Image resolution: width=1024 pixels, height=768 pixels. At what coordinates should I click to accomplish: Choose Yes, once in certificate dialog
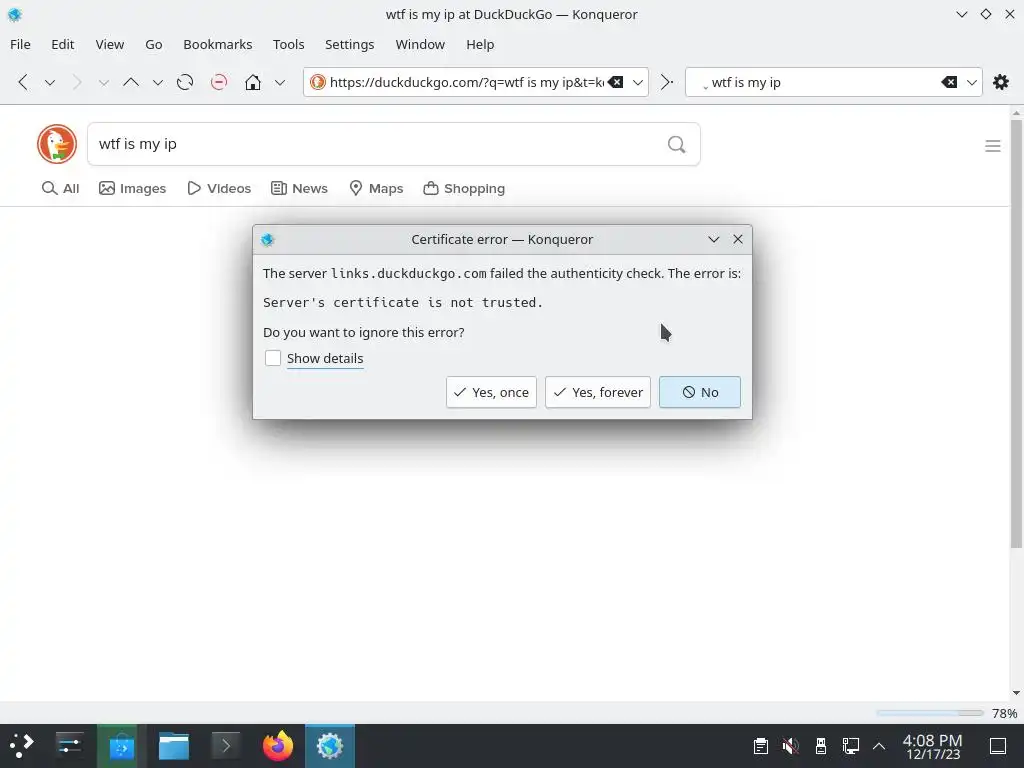click(x=491, y=392)
